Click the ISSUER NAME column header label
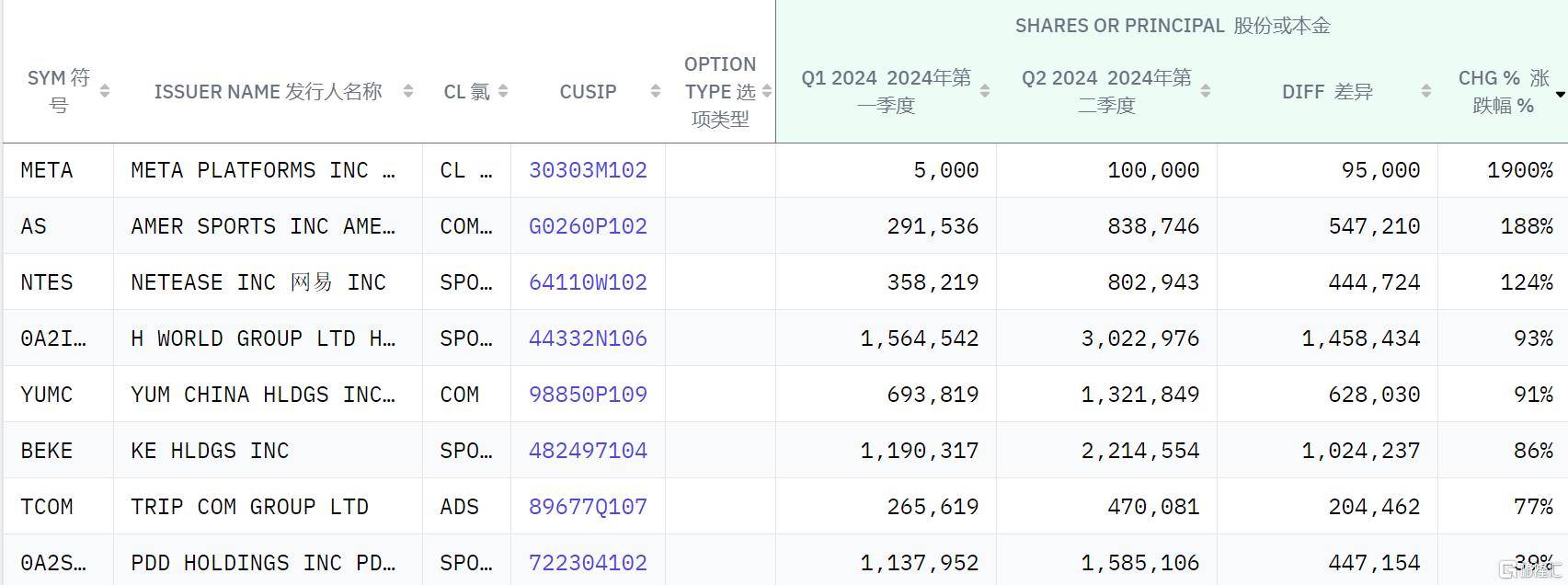Image resolution: width=1568 pixels, height=585 pixels. coord(268,91)
